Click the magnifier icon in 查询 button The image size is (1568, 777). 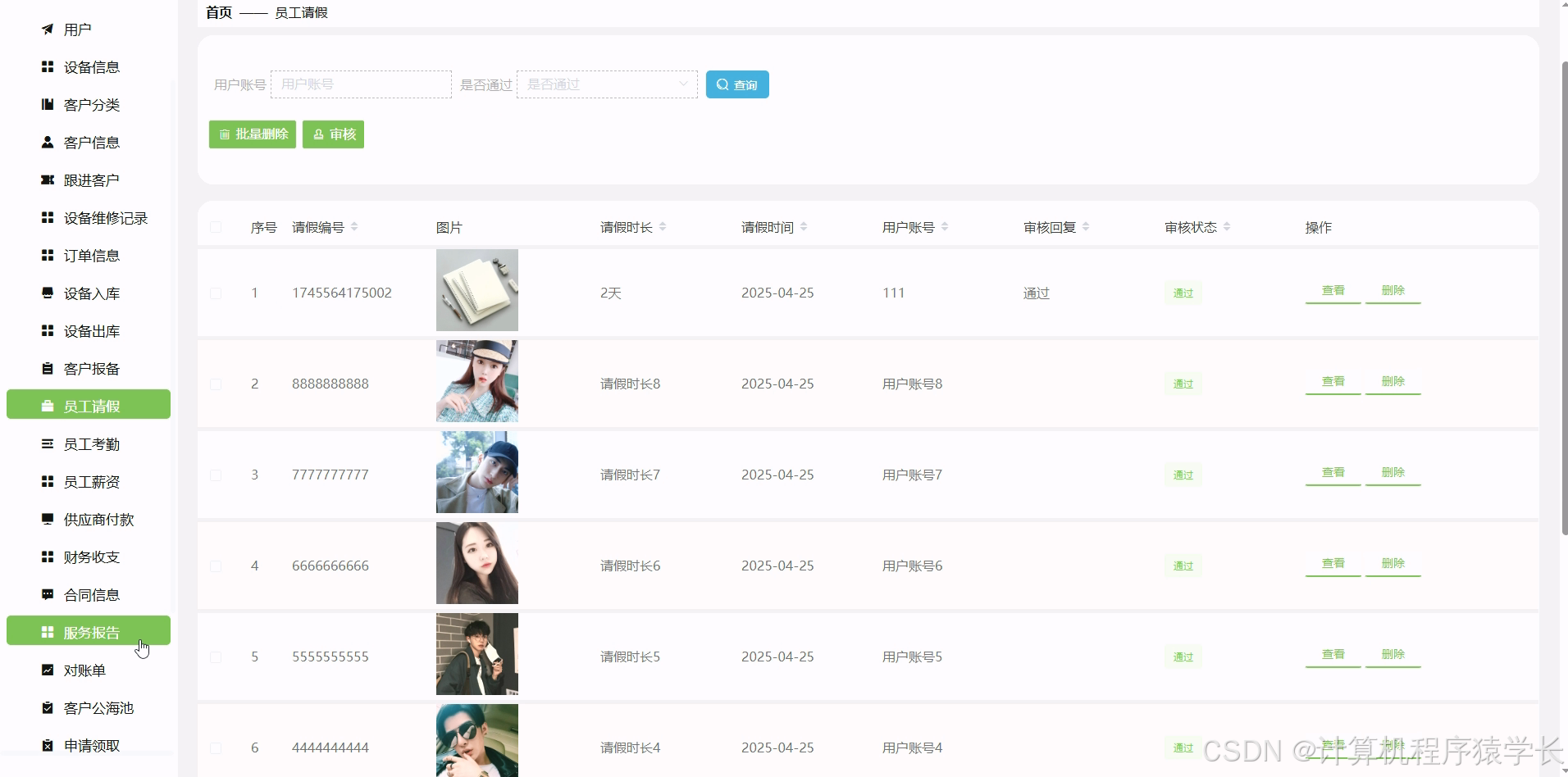pyautogui.click(x=722, y=84)
